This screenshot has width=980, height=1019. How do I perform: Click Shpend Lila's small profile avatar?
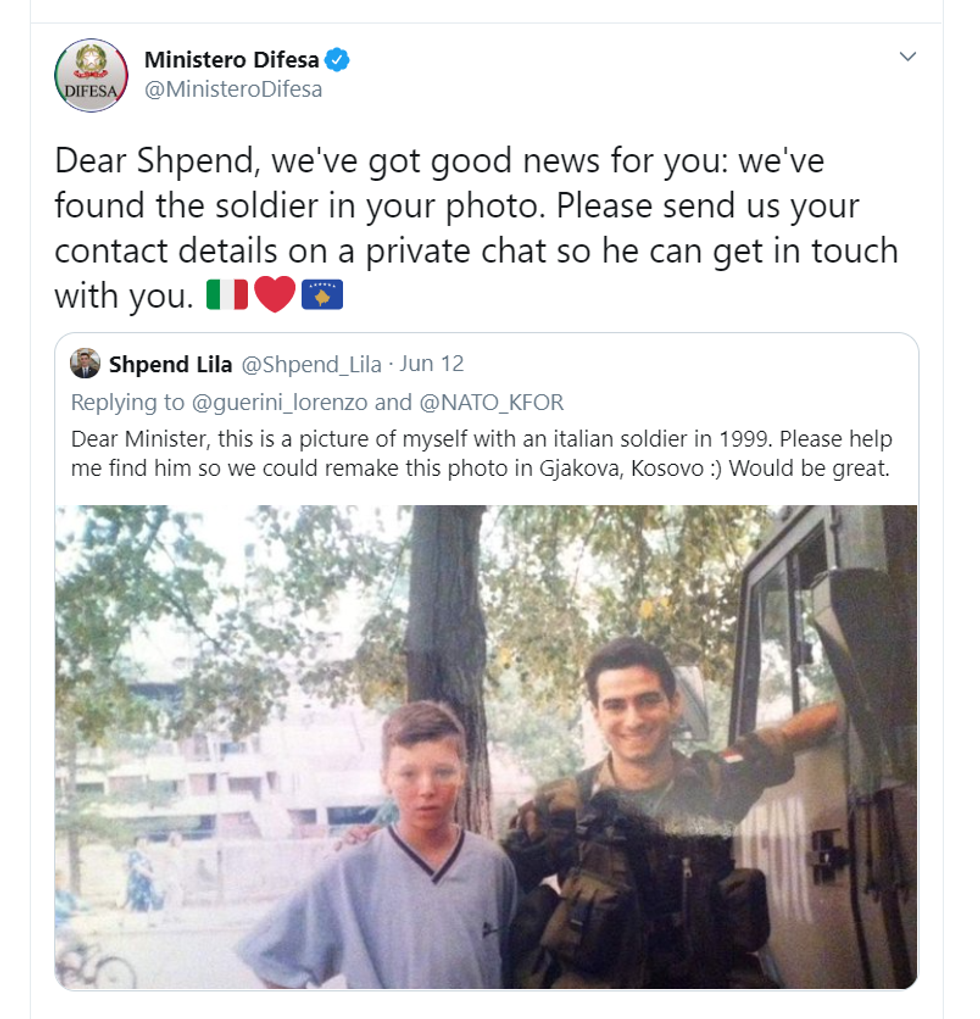click(x=85, y=363)
